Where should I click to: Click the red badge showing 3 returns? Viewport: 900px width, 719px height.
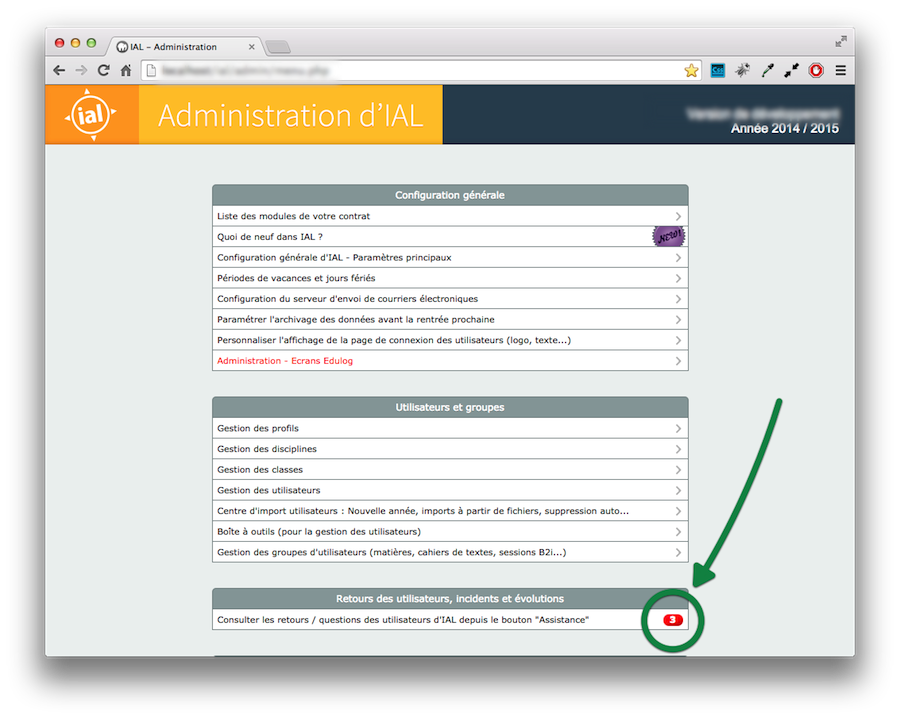pyautogui.click(x=673, y=620)
